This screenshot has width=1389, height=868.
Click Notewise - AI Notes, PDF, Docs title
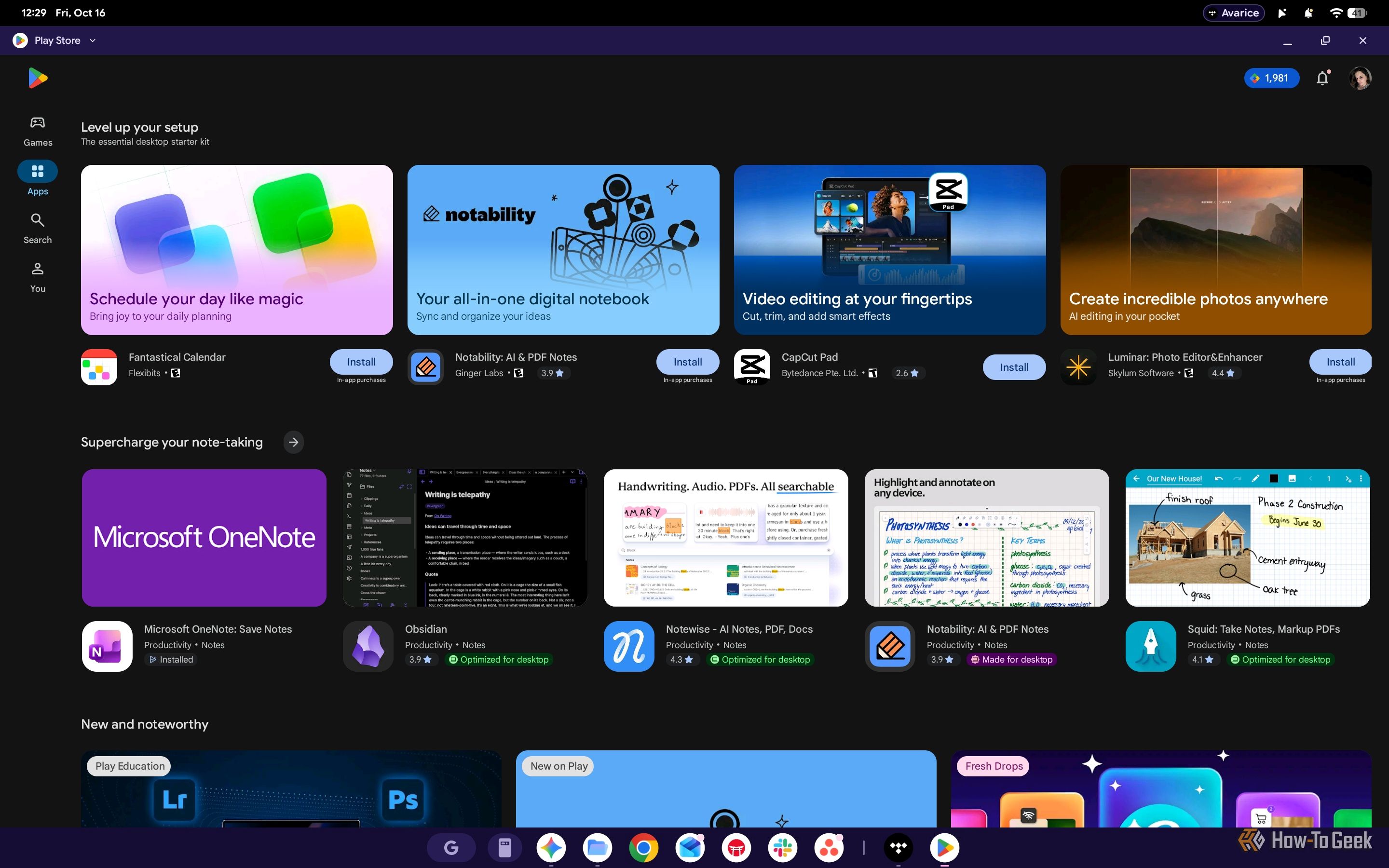pyautogui.click(x=739, y=629)
